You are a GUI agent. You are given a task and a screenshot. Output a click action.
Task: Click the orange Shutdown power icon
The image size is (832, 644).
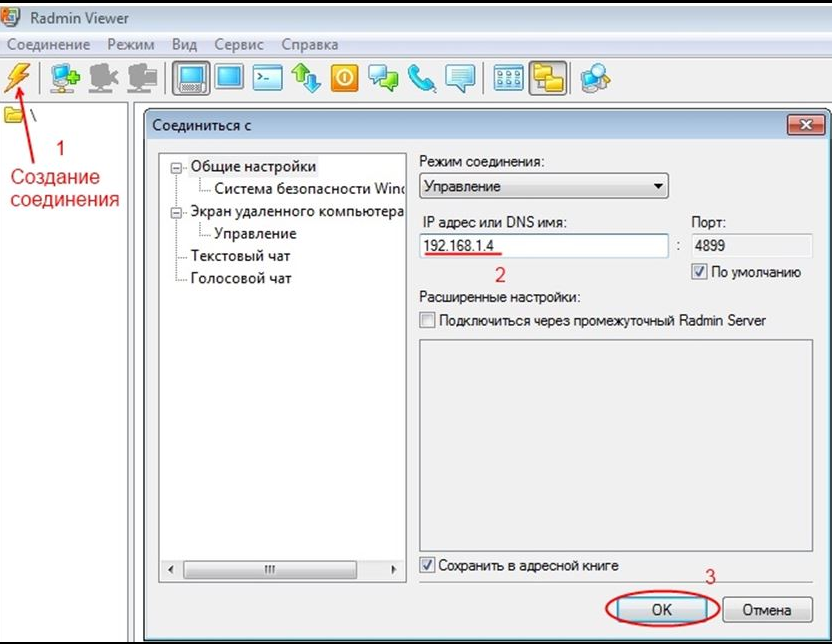pos(344,77)
